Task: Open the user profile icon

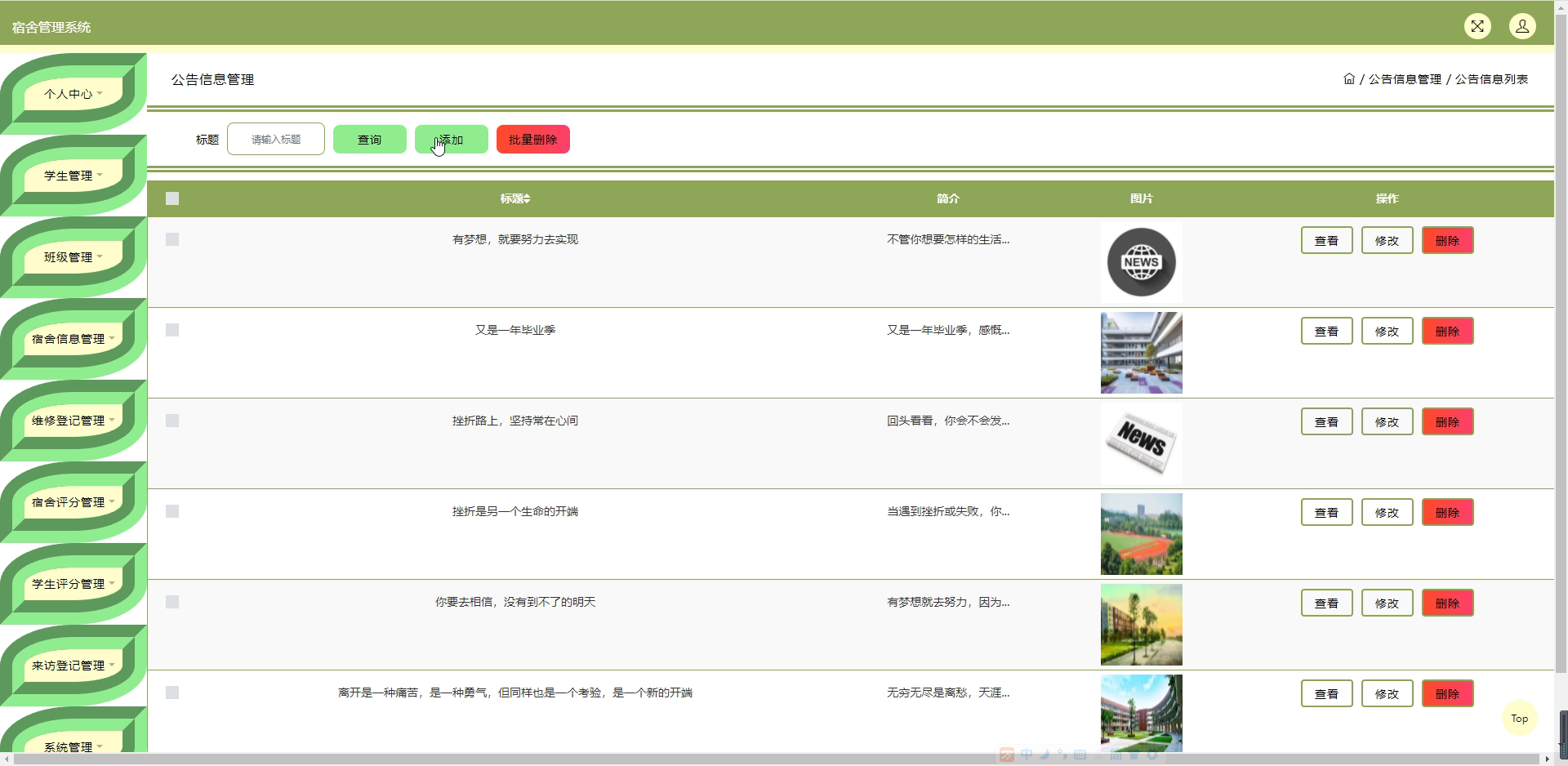Action: click(x=1522, y=26)
